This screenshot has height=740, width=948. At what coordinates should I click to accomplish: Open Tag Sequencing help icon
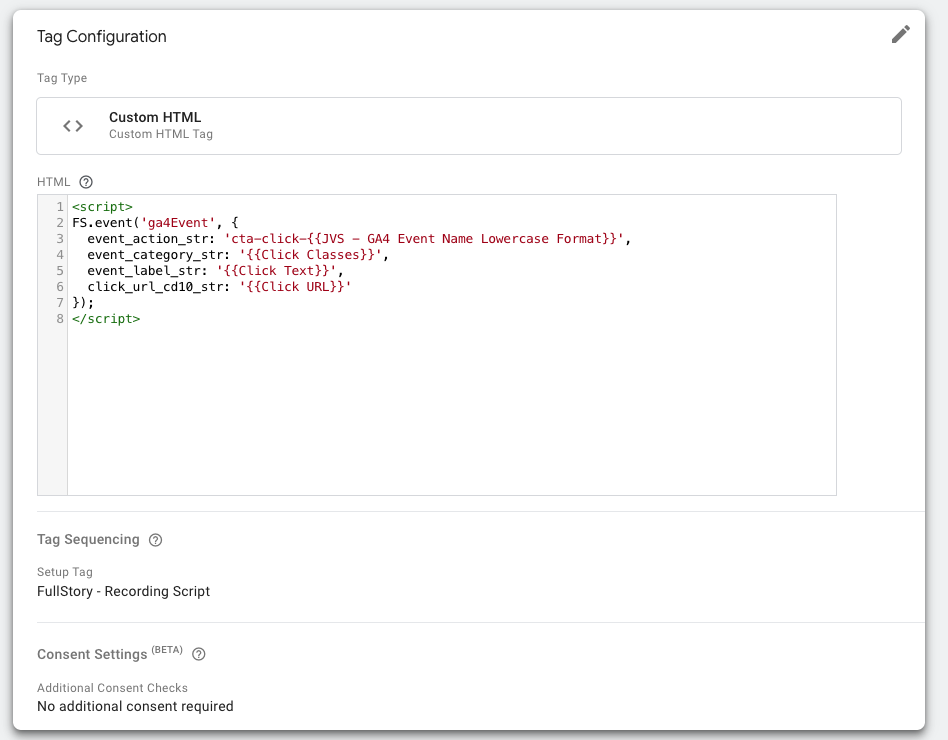155,540
